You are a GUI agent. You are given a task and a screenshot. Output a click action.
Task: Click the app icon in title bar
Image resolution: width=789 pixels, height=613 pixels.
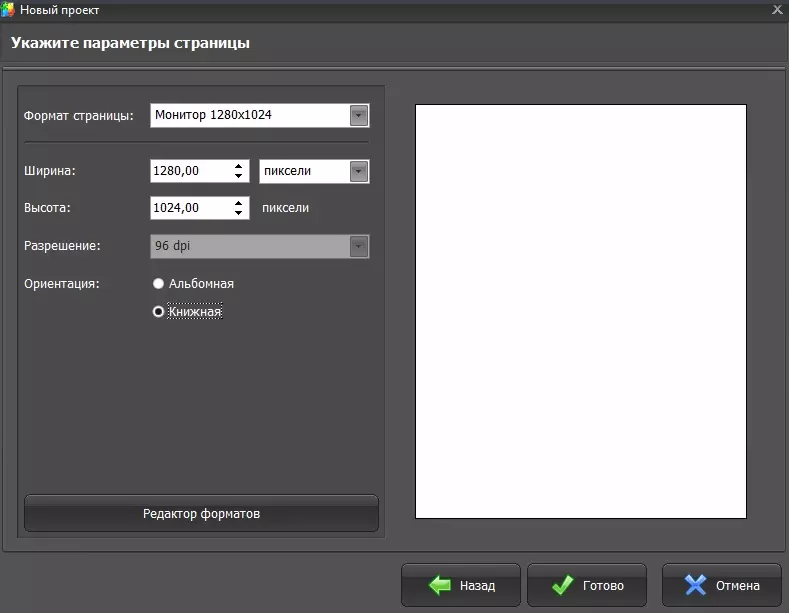[x=8, y=10]
